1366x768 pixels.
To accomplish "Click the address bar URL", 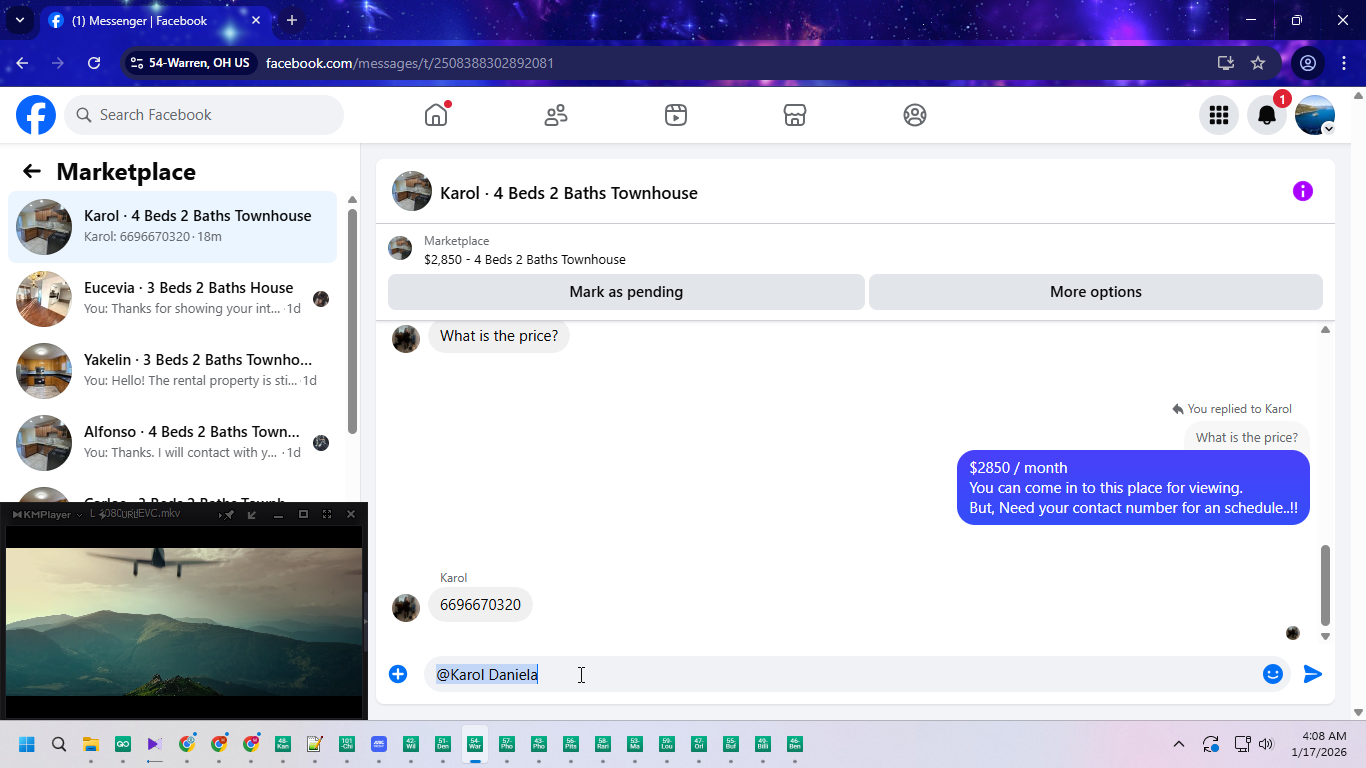I will (x=410, y=63).
